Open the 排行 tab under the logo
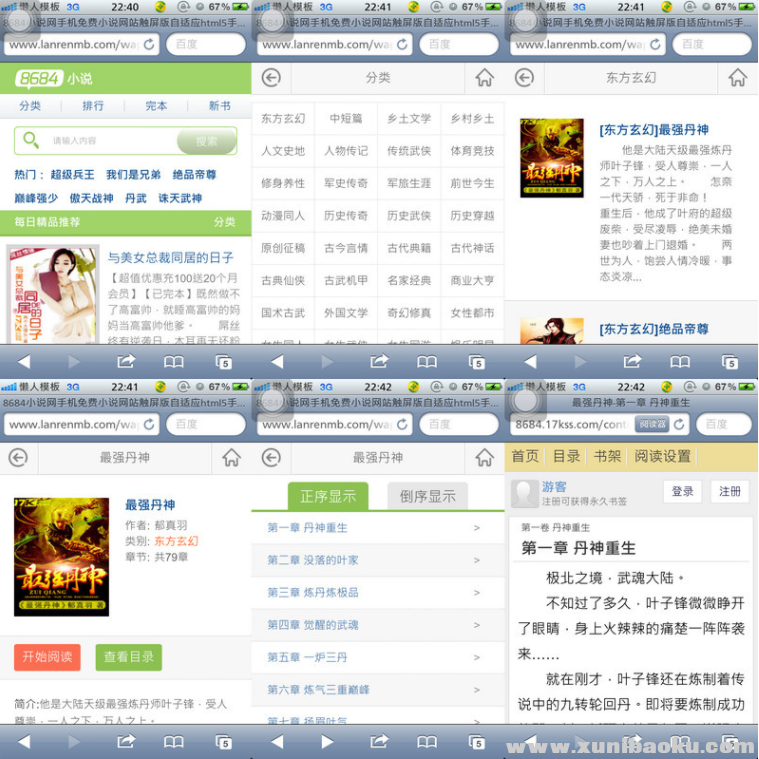The width and height of the screenshot is (759, 759). coord(93,106)
